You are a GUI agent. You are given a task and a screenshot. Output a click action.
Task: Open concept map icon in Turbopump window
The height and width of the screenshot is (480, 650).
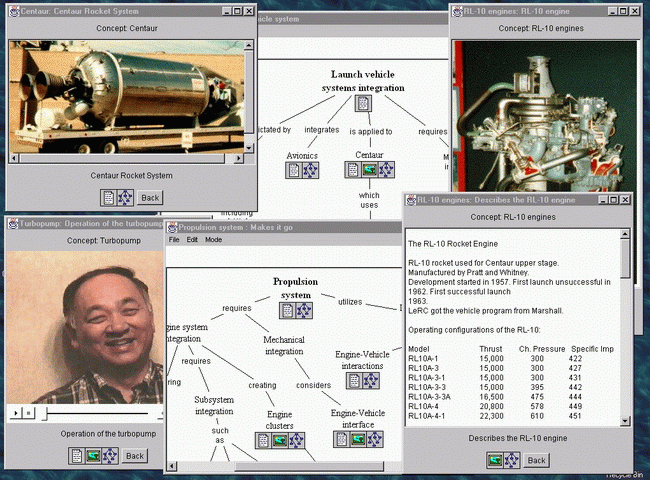click(110, 456)
